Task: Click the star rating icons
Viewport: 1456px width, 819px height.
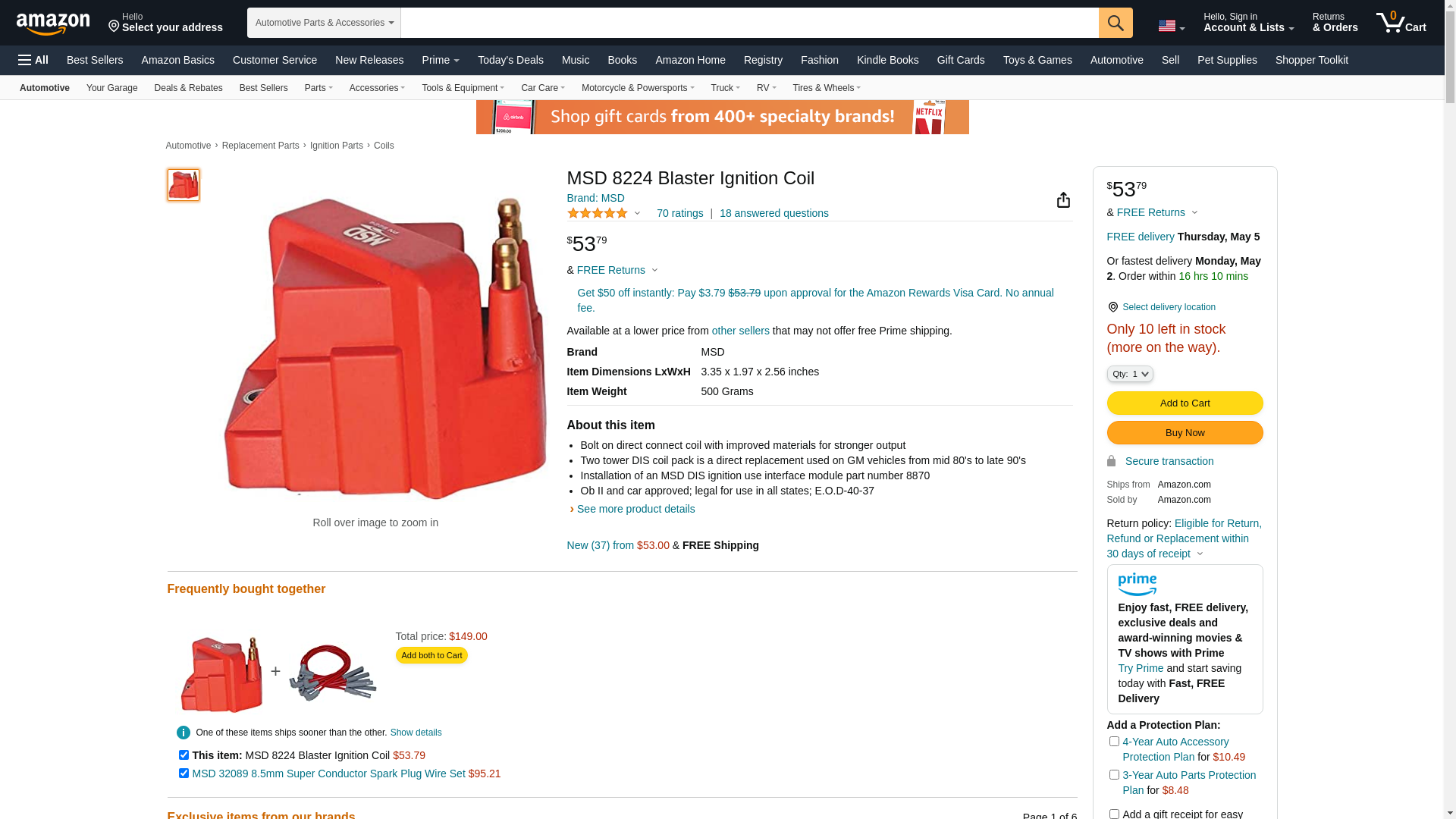Action: tap(598, 213)
